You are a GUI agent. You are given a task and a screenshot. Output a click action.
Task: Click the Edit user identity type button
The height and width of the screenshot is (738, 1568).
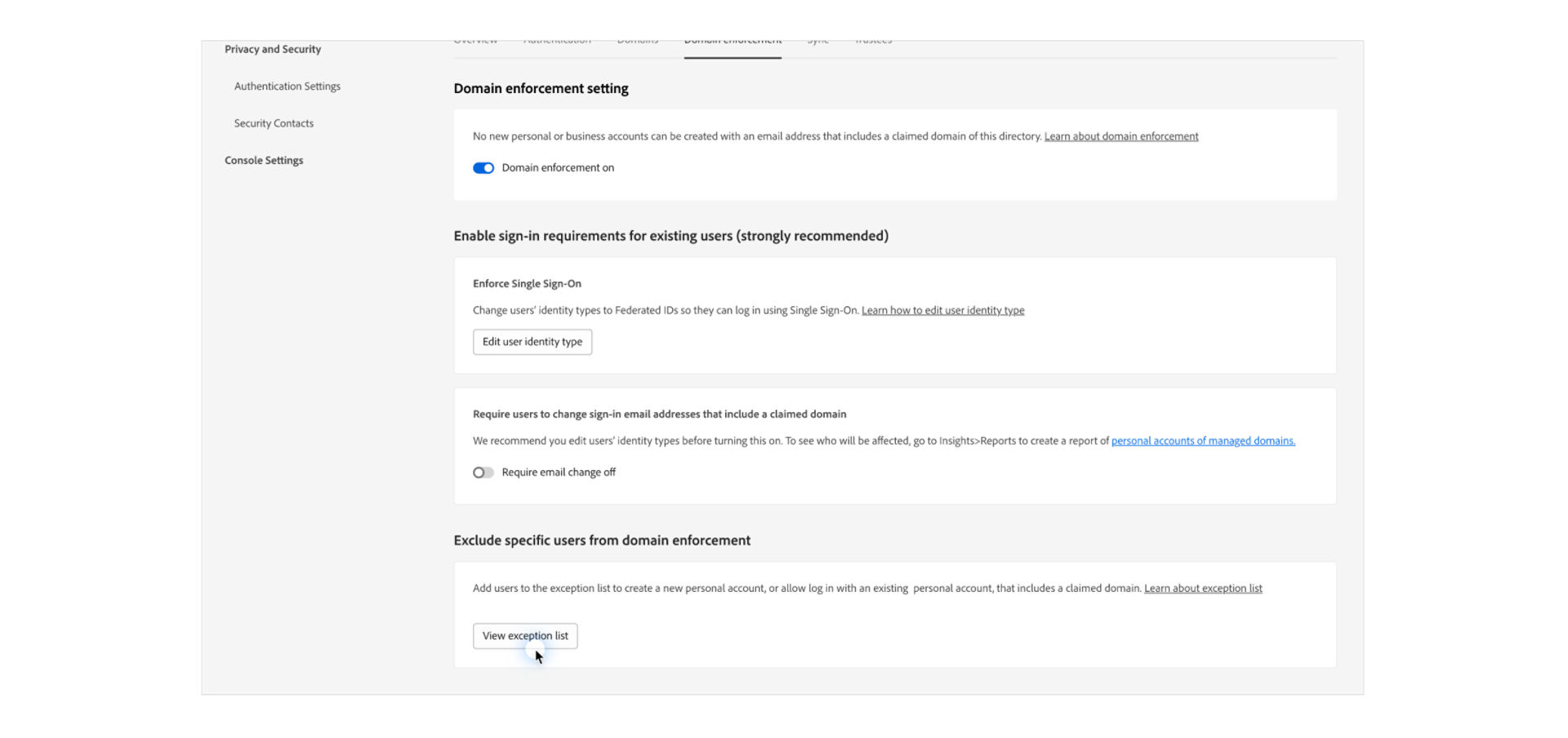532,341
